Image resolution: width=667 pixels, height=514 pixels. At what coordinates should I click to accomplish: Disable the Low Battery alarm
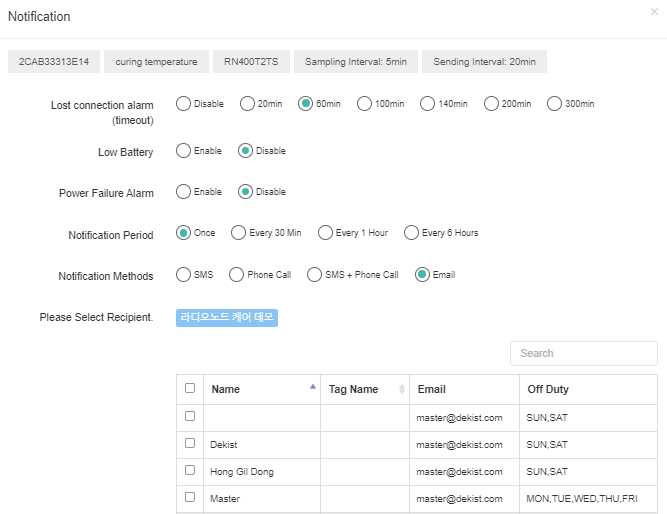coord(245,151)
